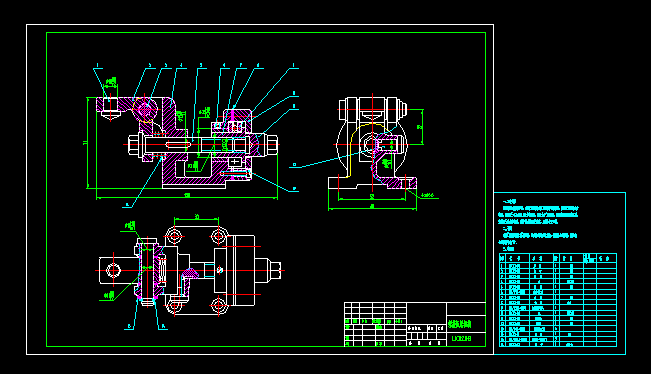Select the green drawing title in the title block
Screen dimensions: 651x374
click(x=460, y=324)
